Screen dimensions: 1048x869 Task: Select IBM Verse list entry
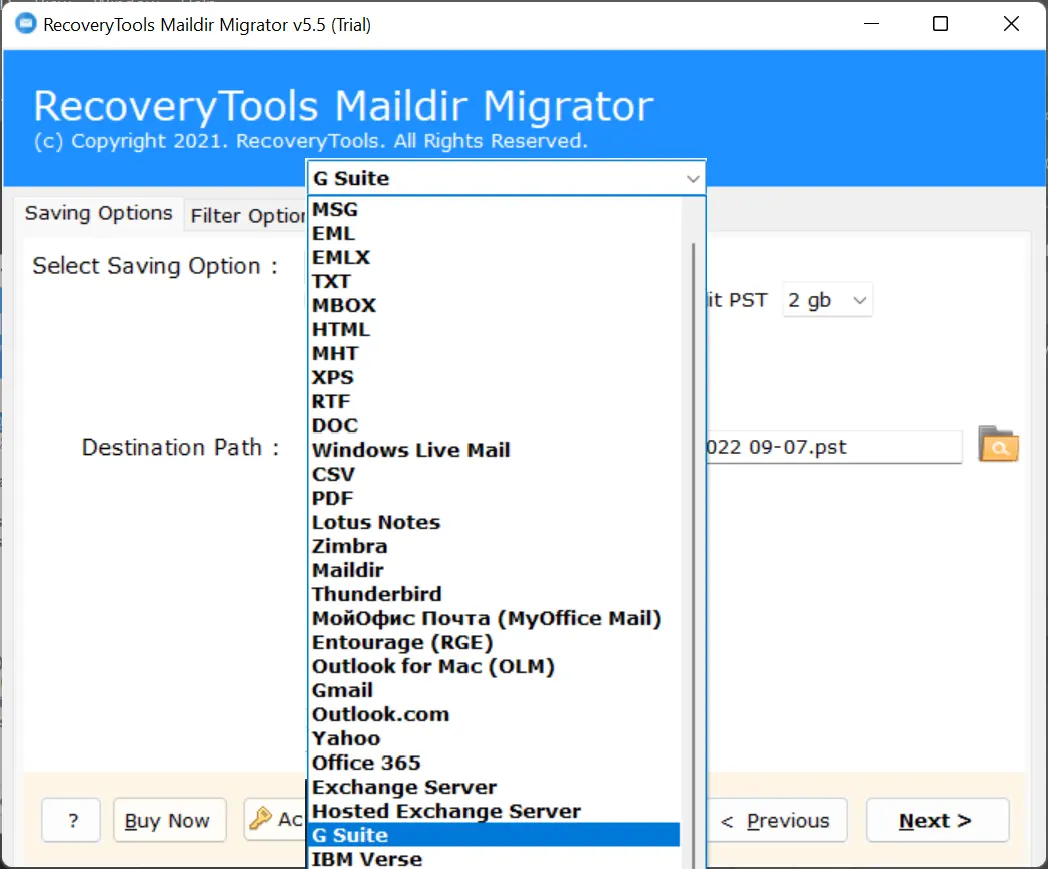pos(367,858)
